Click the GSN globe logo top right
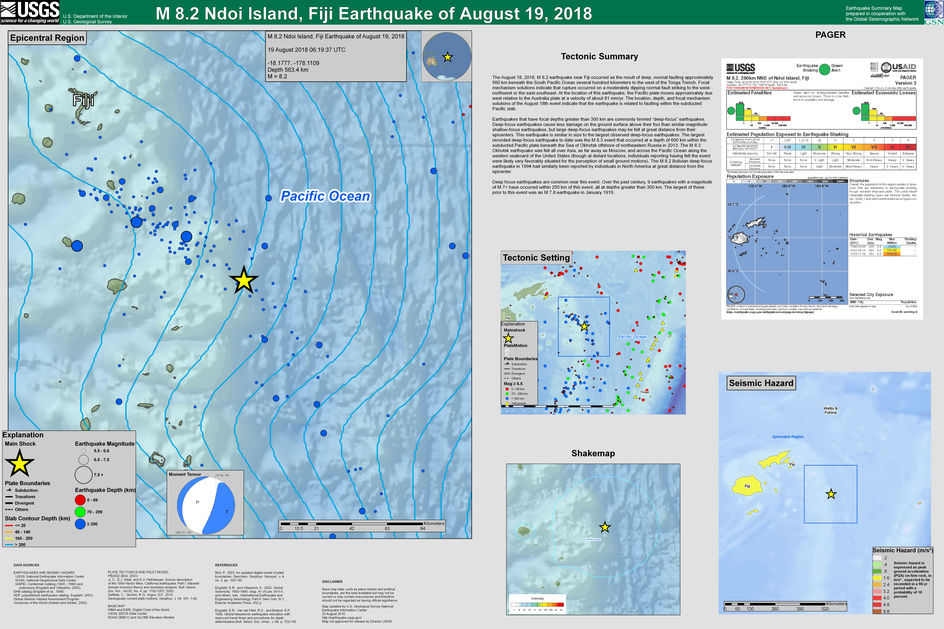Viewport: 944px width, 629px height. click(x=932, y=12)
